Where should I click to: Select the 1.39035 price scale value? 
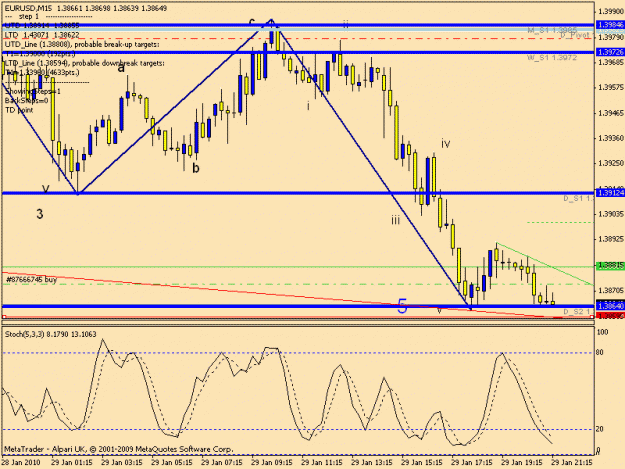click(x=610, y=214)
